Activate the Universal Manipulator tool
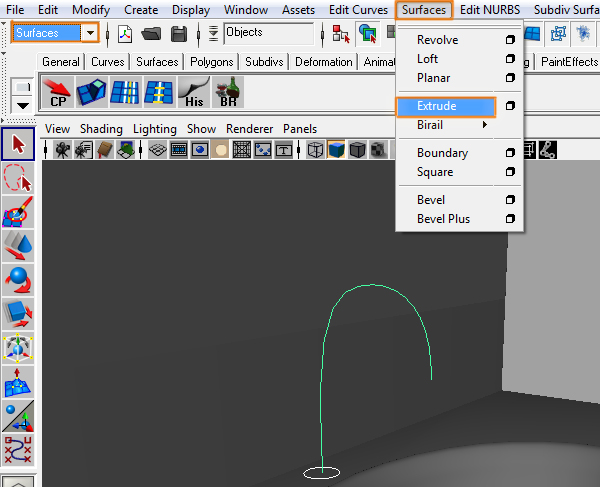 point(18,348)
